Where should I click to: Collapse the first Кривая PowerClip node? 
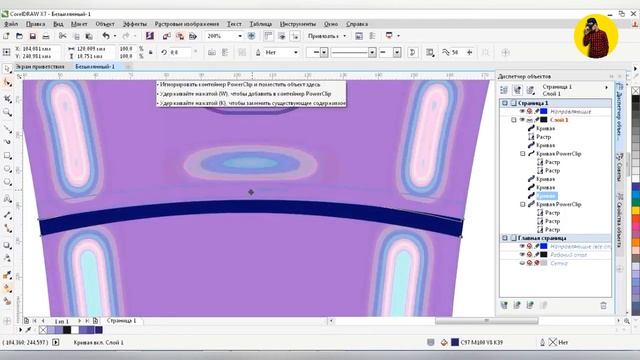point(522,153)
